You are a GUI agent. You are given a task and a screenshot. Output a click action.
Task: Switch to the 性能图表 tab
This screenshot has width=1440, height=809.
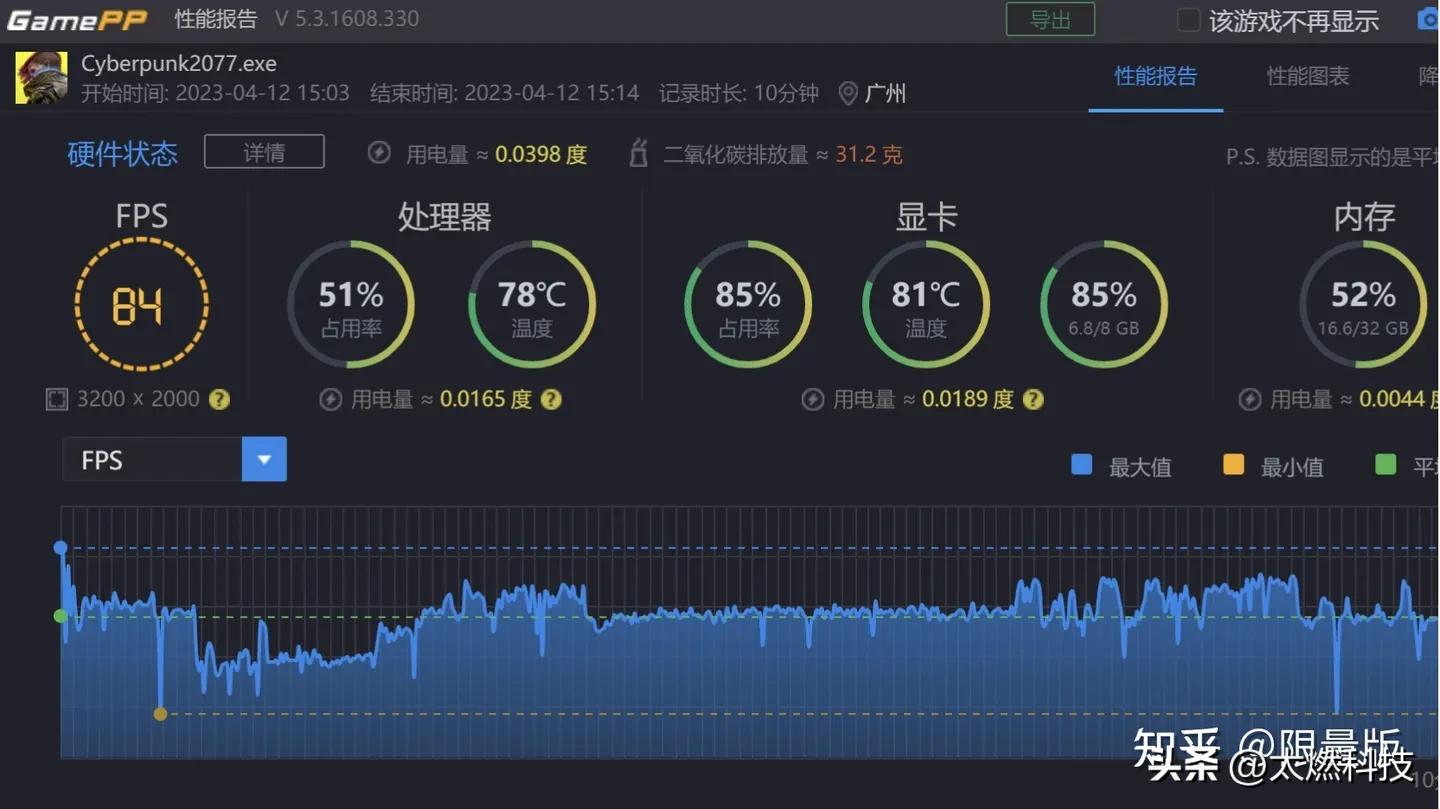(1307, 76)
